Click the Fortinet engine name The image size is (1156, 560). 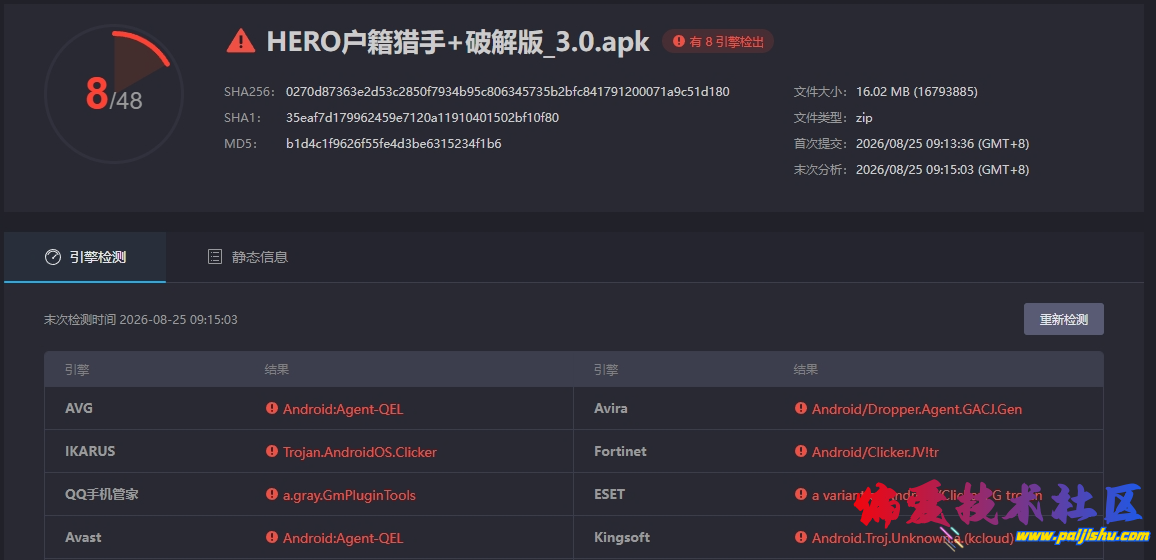pyautogui.click(x=620, y=451)
